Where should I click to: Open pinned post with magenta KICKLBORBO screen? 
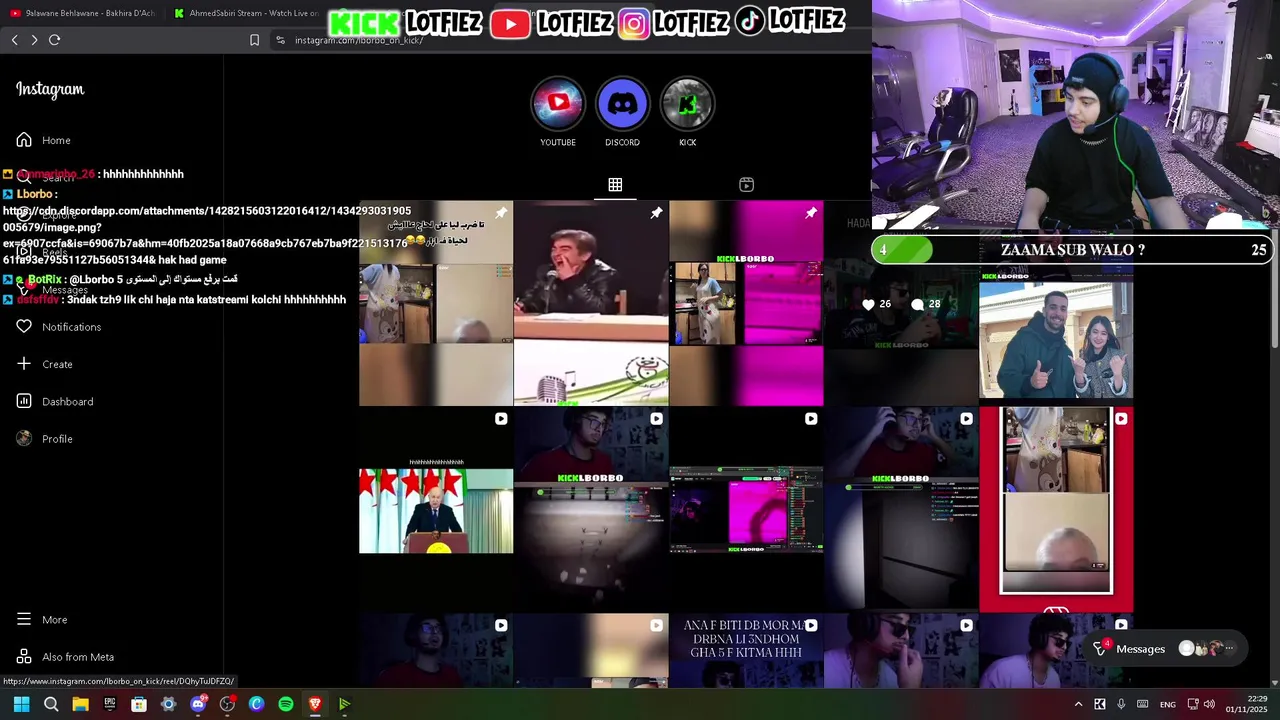(746, 303)
